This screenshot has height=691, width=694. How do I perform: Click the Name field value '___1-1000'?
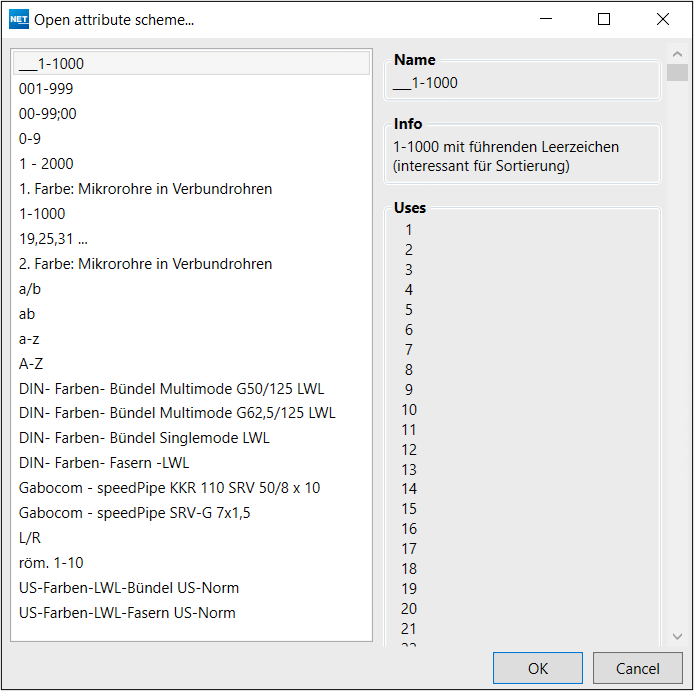[425, 83]
